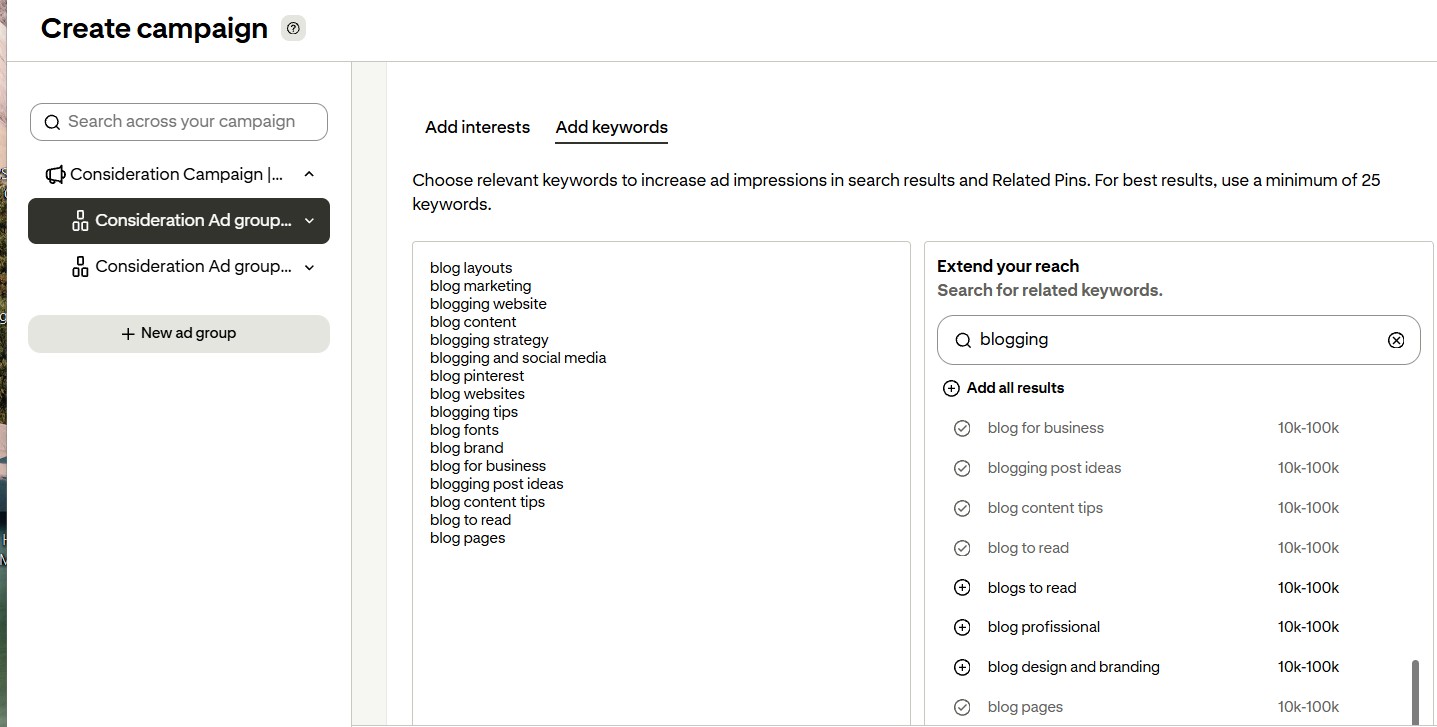Click the Search across your campaign field

point(179,122)
